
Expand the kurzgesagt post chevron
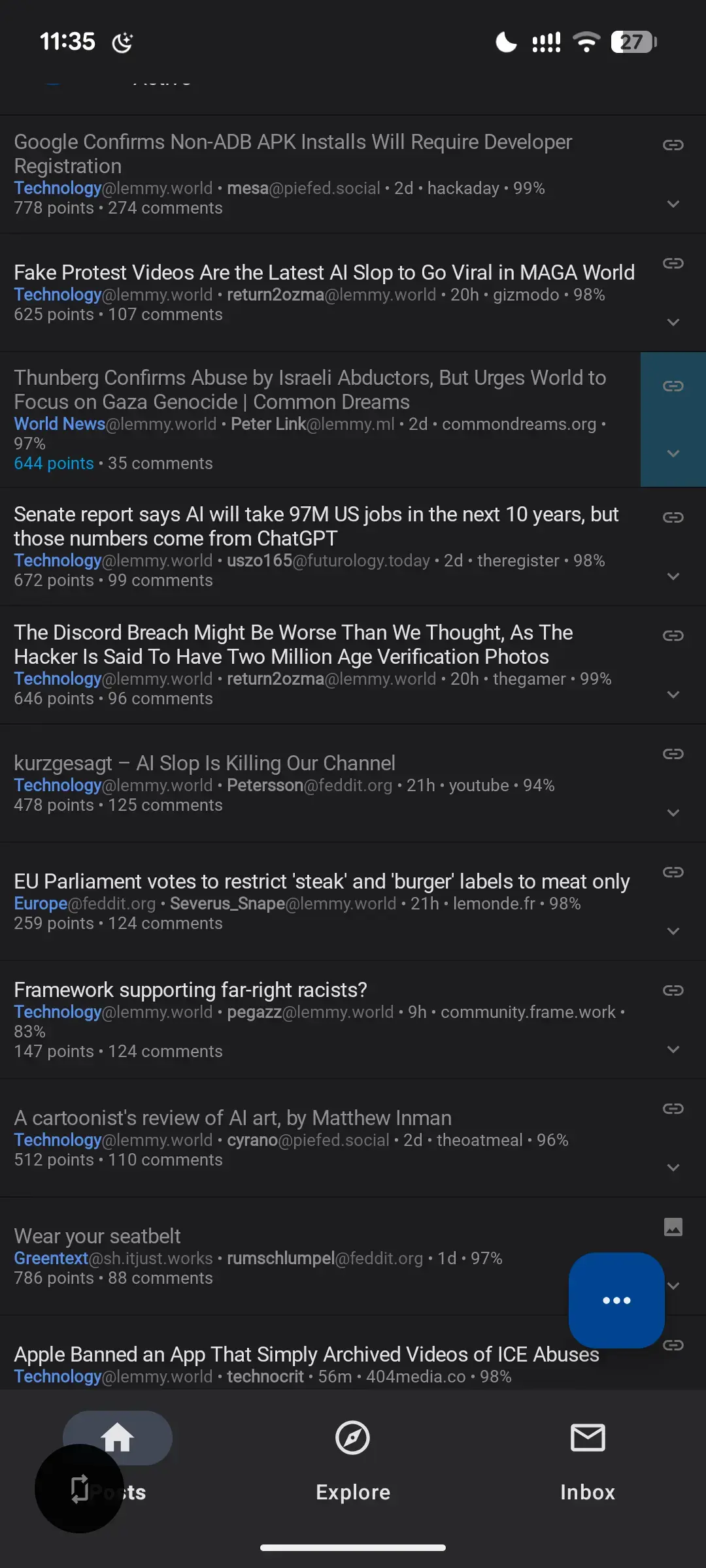tap(673, 813)
